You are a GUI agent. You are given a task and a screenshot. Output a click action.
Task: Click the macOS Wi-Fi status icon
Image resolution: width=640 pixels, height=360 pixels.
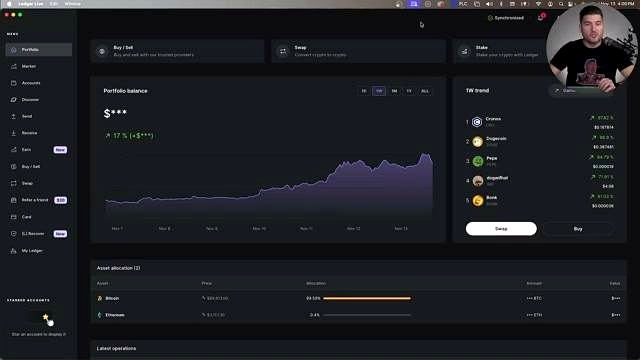click(538, 4)
